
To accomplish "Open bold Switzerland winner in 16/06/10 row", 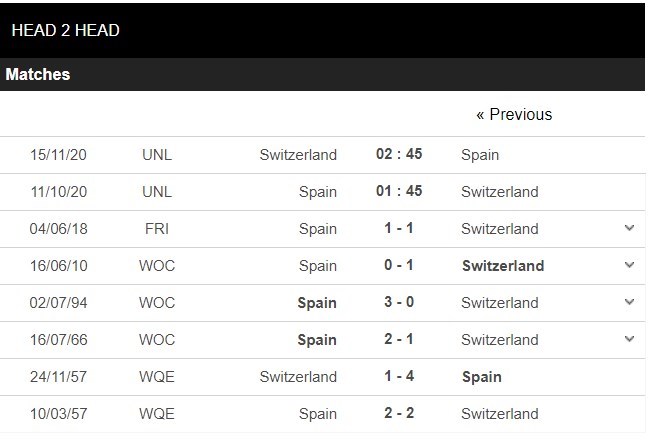I will pyautogui.click(x=503, y=266).
